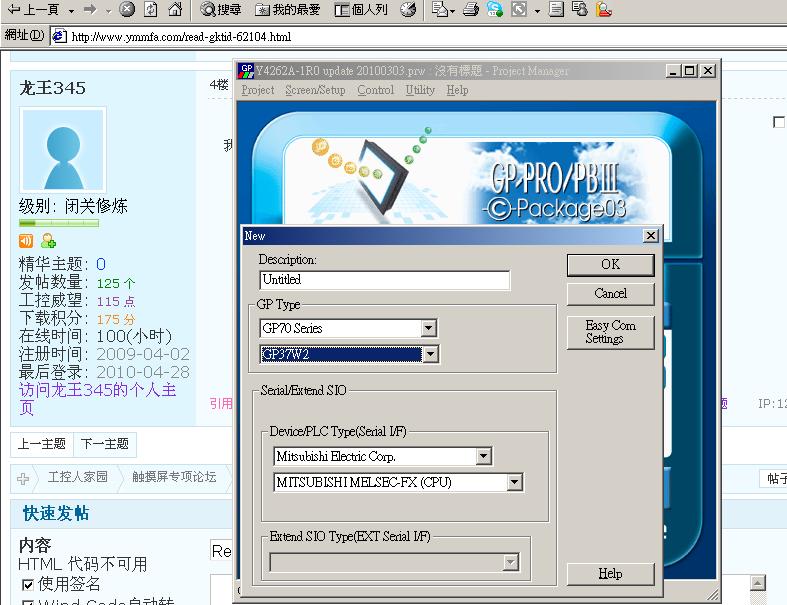Open the Search (搜尋) toolbar button
787x605 pixels.
(220, 10)
